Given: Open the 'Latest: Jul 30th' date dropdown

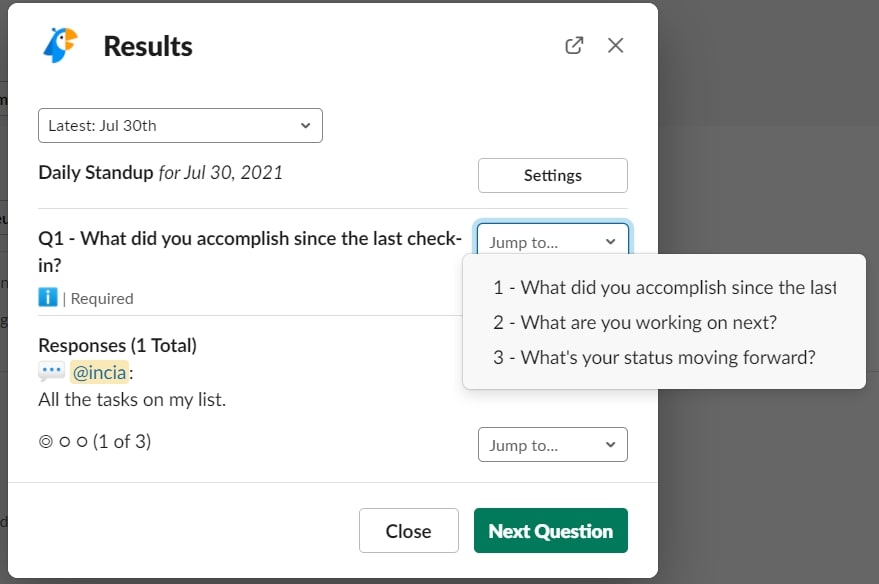Looking at the screenshot, I should click(180, 126).
